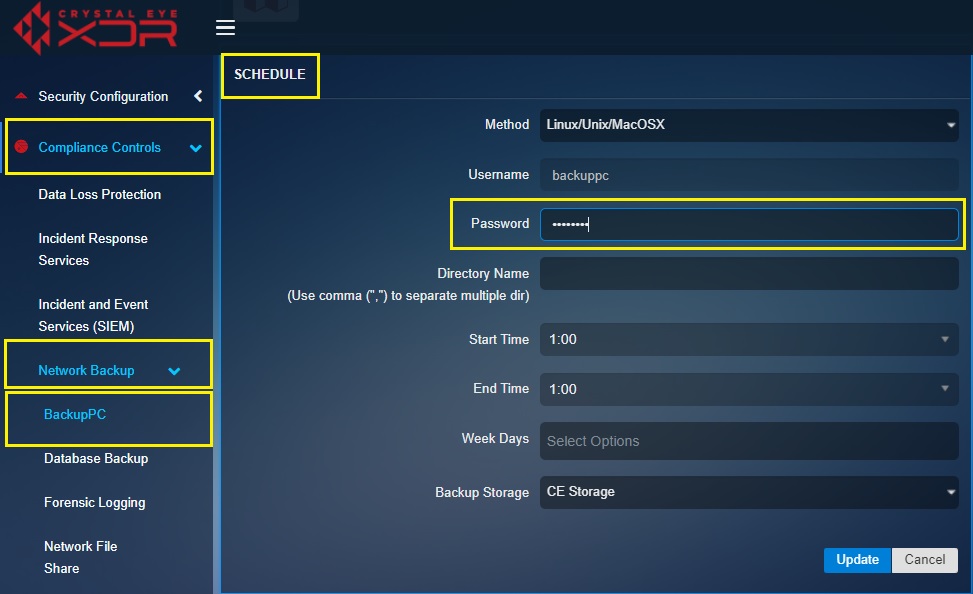Open the Backup Storage dropdown
The width and height of the screenshot is (973, 594).
(749, 492)
